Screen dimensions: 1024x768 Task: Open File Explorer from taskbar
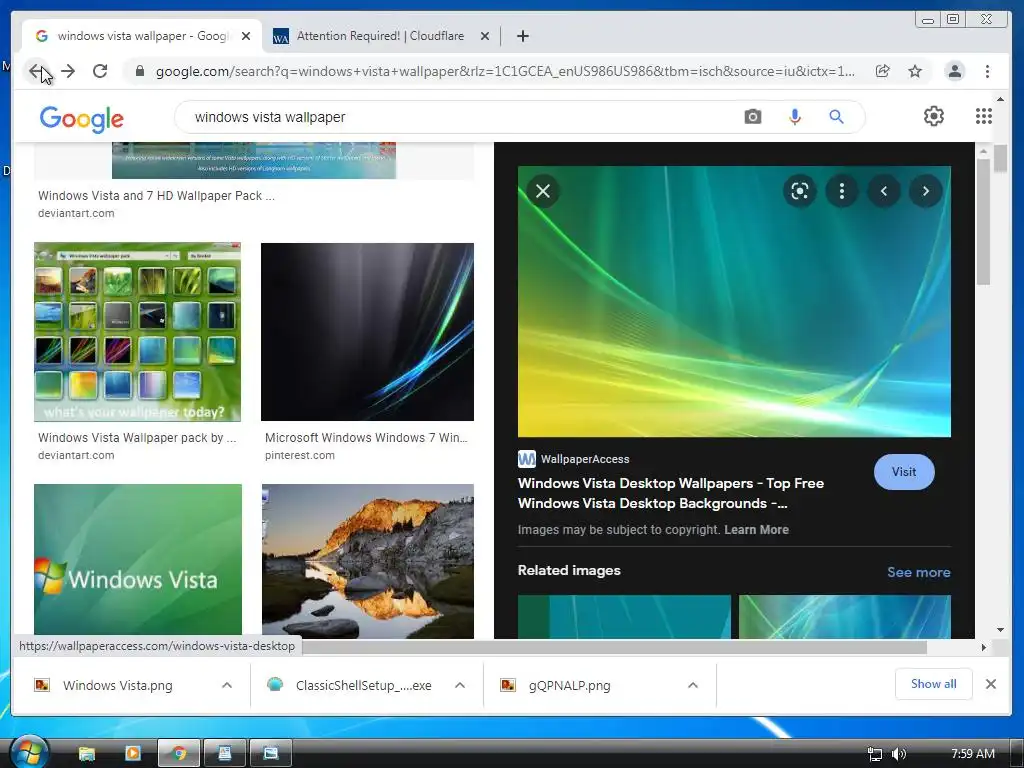[x=86, y=754]
